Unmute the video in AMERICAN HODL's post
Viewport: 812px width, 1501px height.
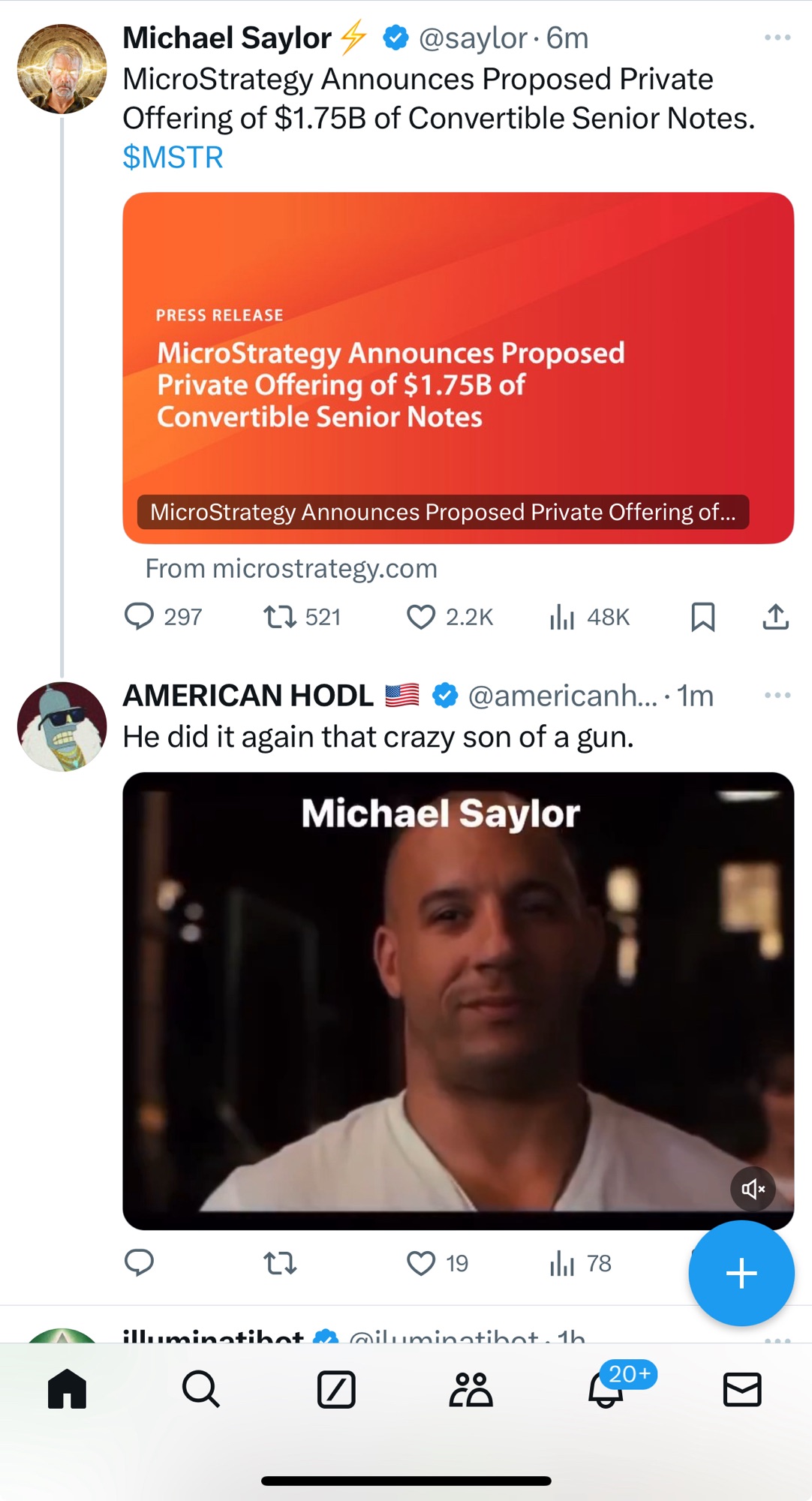coord(753,1189)
